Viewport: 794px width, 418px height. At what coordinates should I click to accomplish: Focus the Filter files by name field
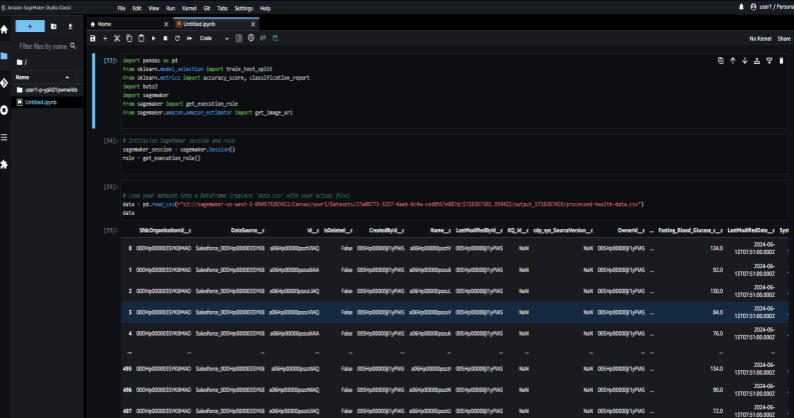coord(47,46)
